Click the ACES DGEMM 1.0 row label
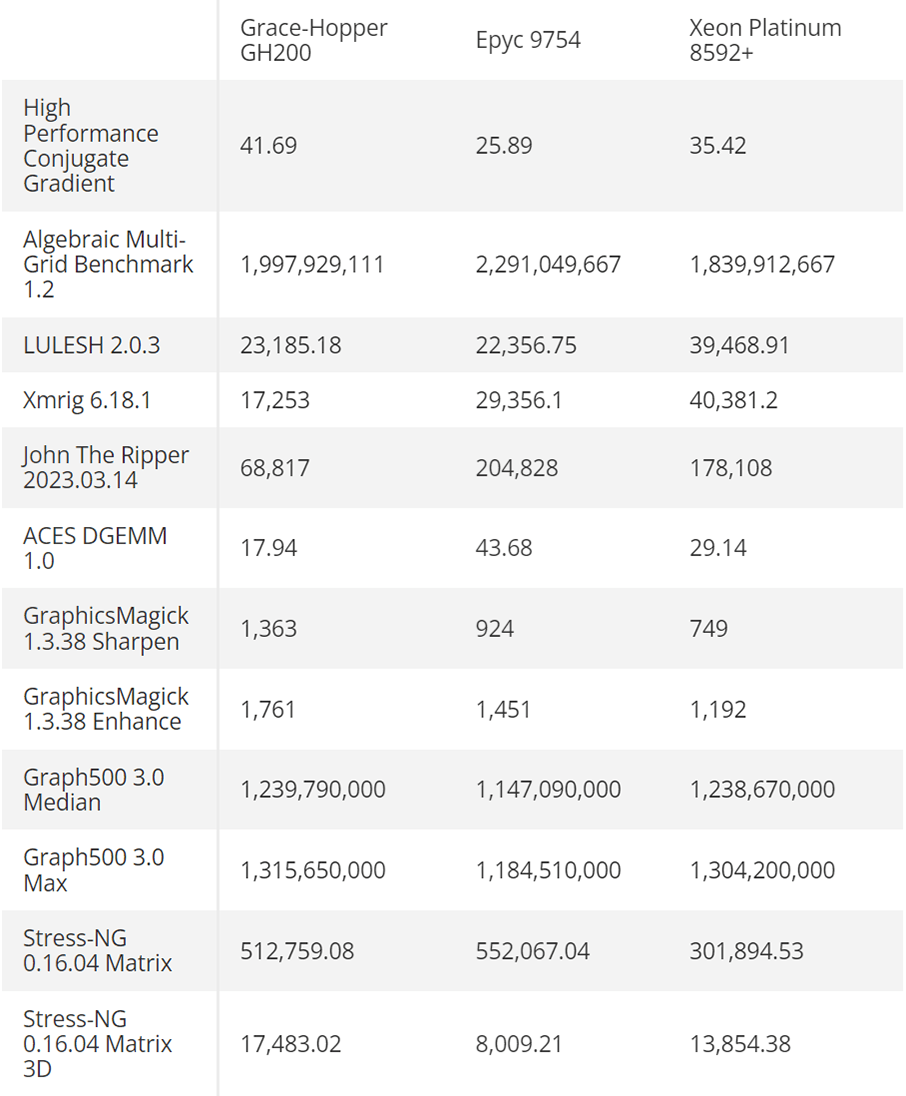906x1096 pixels. 95,548
